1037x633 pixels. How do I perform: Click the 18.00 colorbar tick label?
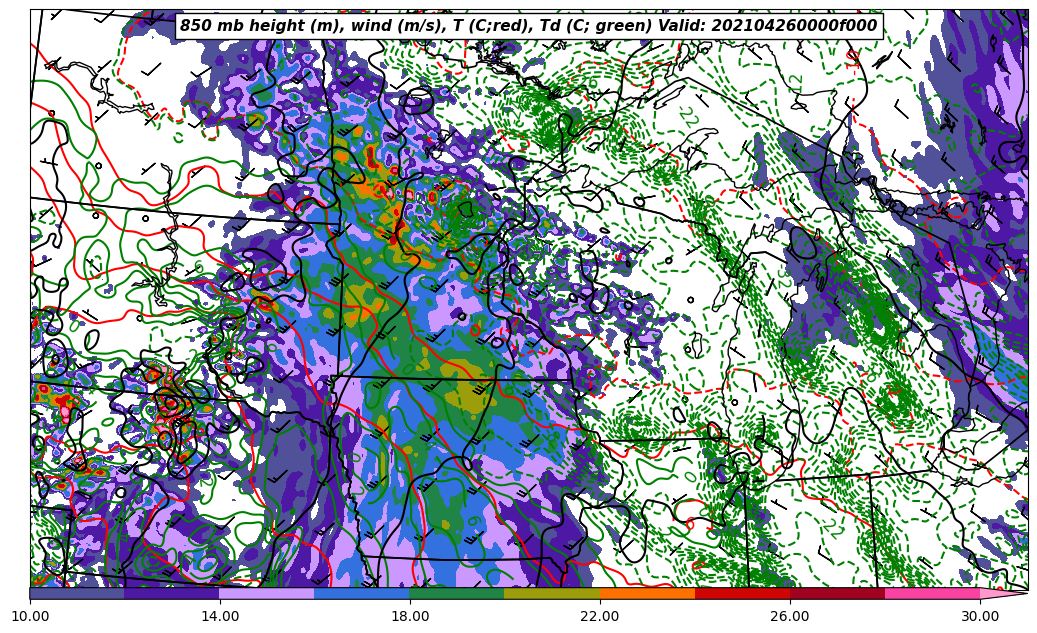pos(410,616)
